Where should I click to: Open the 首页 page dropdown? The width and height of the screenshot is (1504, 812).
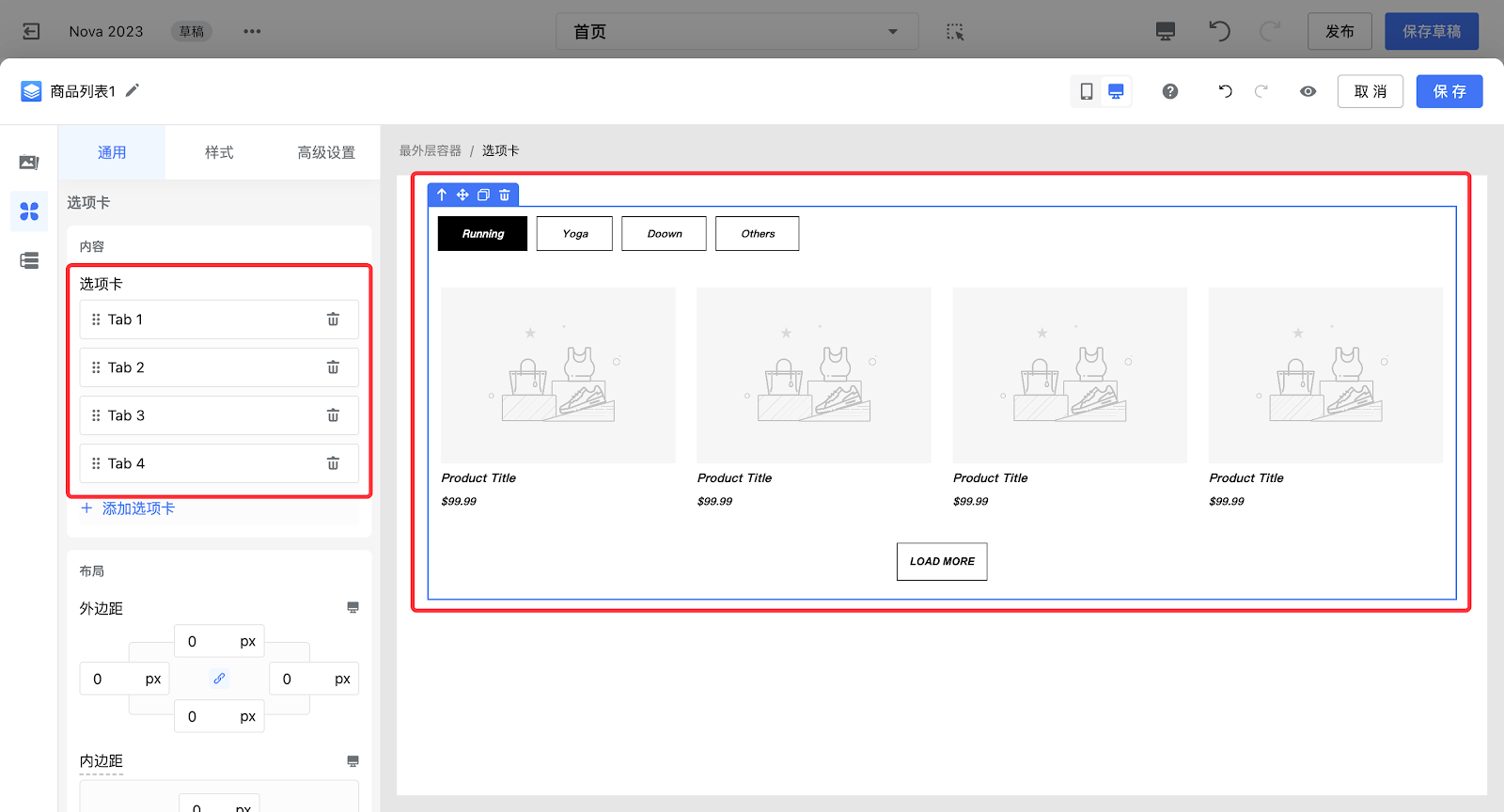tap(736, 32)
